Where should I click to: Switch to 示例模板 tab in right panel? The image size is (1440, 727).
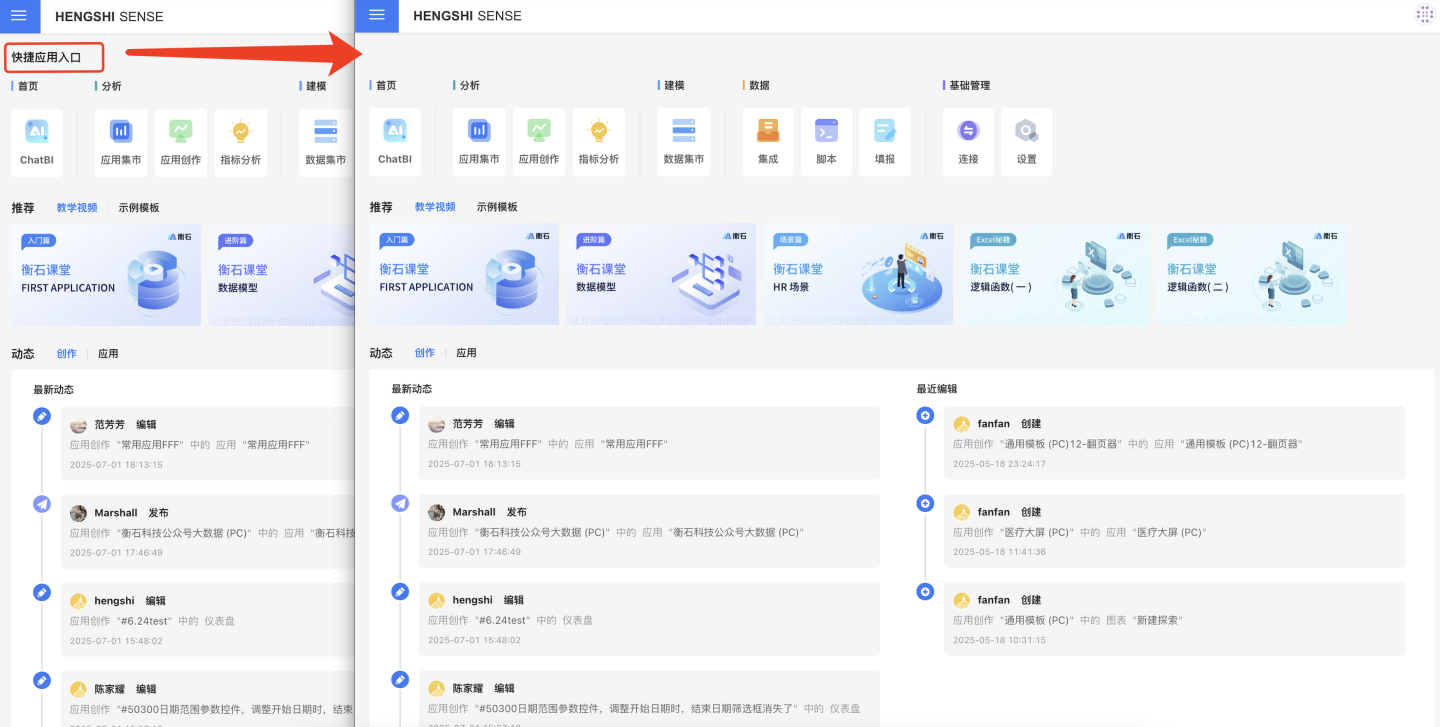click(x=497, y=207)
